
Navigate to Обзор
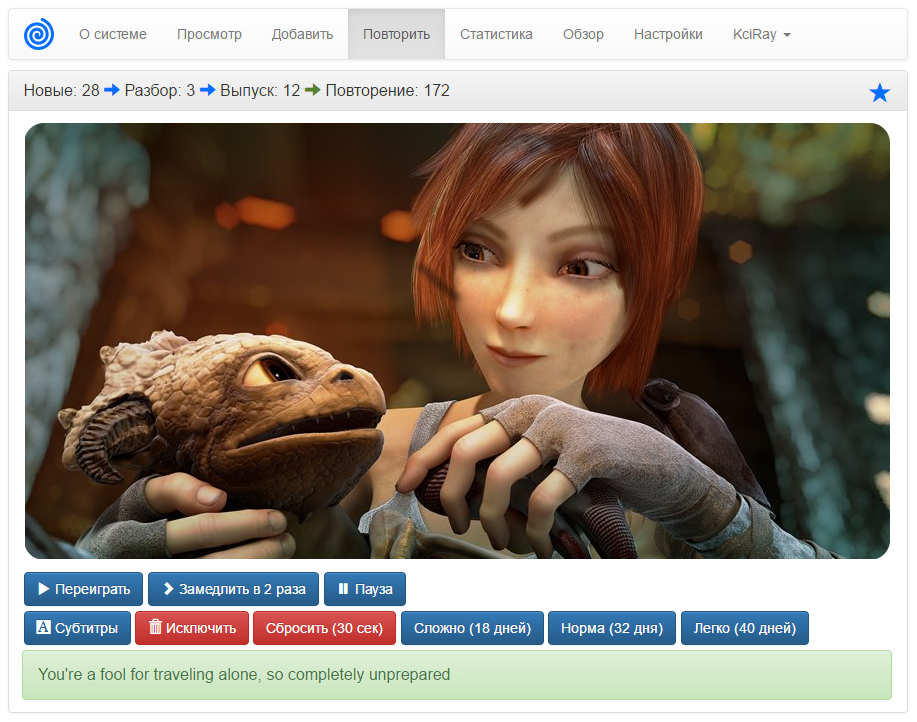coord(583,34)
